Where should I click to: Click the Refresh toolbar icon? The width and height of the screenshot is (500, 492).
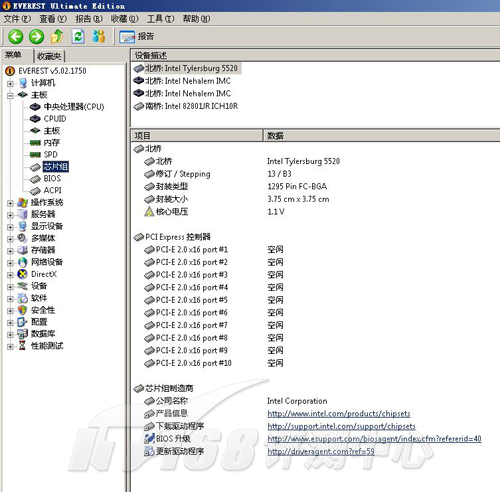[78, 36]
